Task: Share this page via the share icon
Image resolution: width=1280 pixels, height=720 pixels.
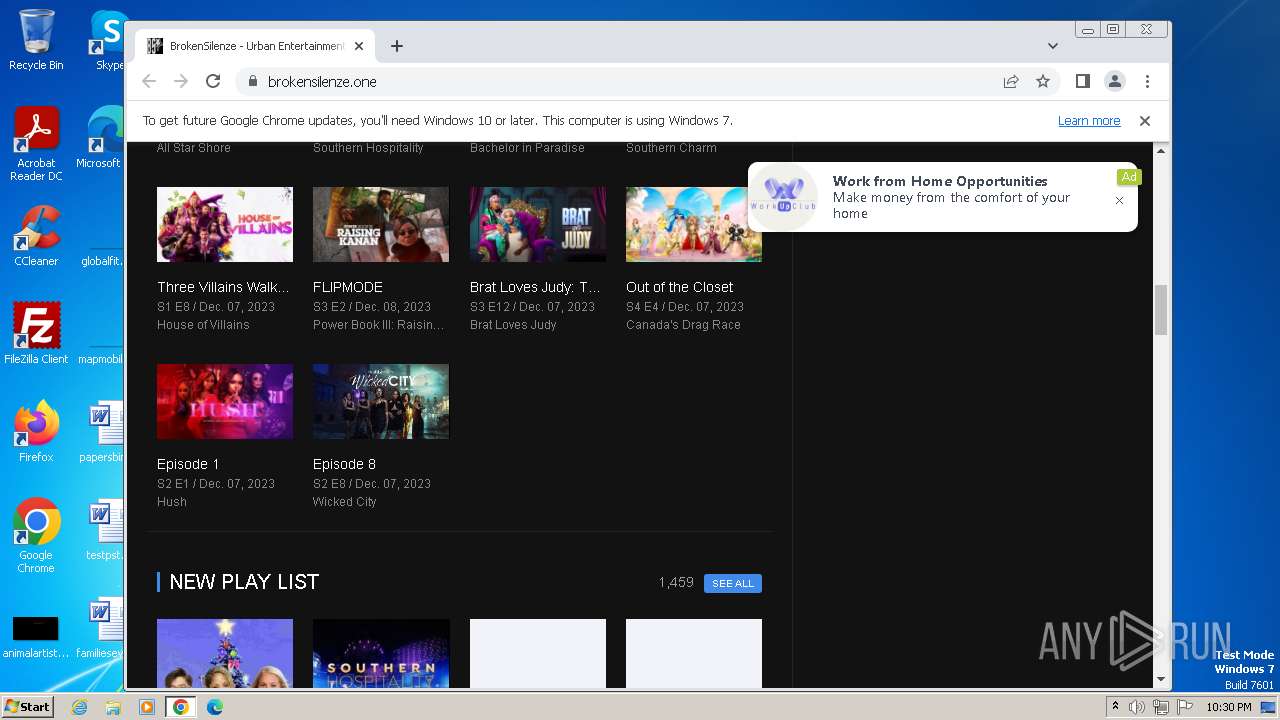Action: (1011, 81)
